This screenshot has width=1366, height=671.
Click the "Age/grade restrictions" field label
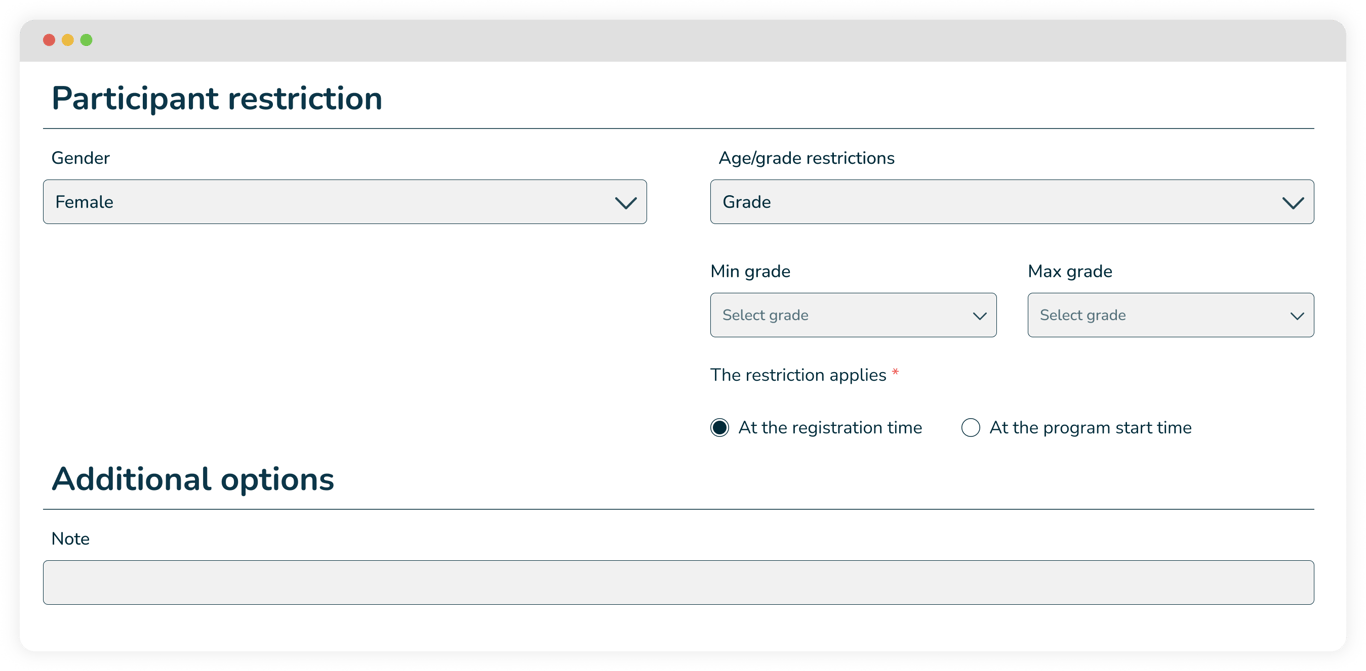click(x=806, y=158)
